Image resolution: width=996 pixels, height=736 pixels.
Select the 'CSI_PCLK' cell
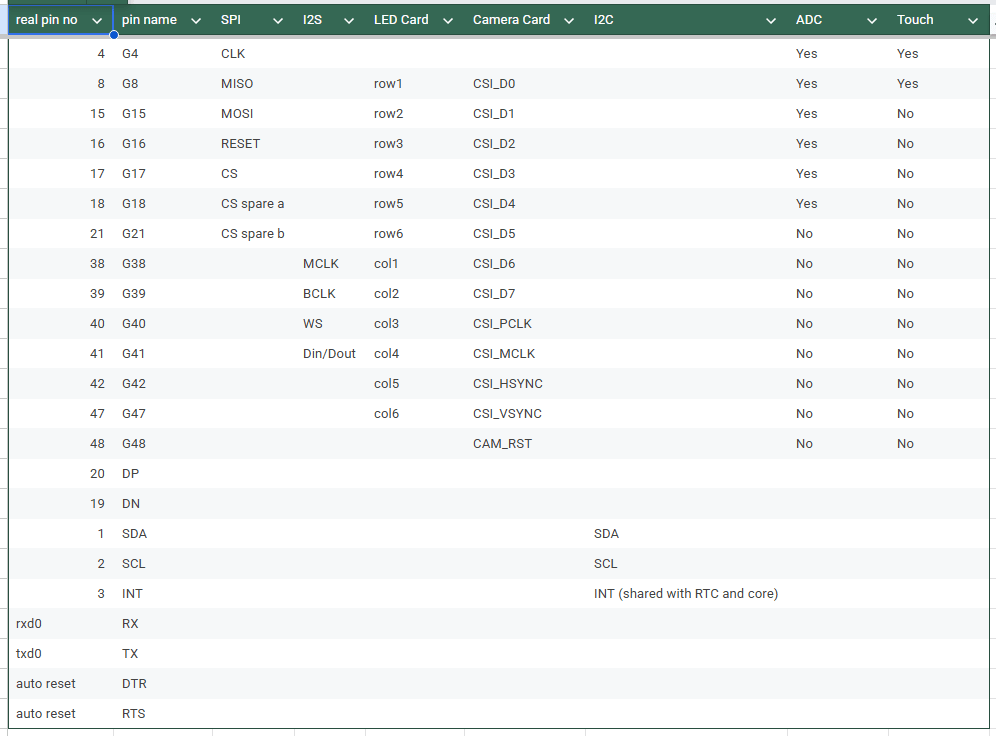click(x=527, y=324)
